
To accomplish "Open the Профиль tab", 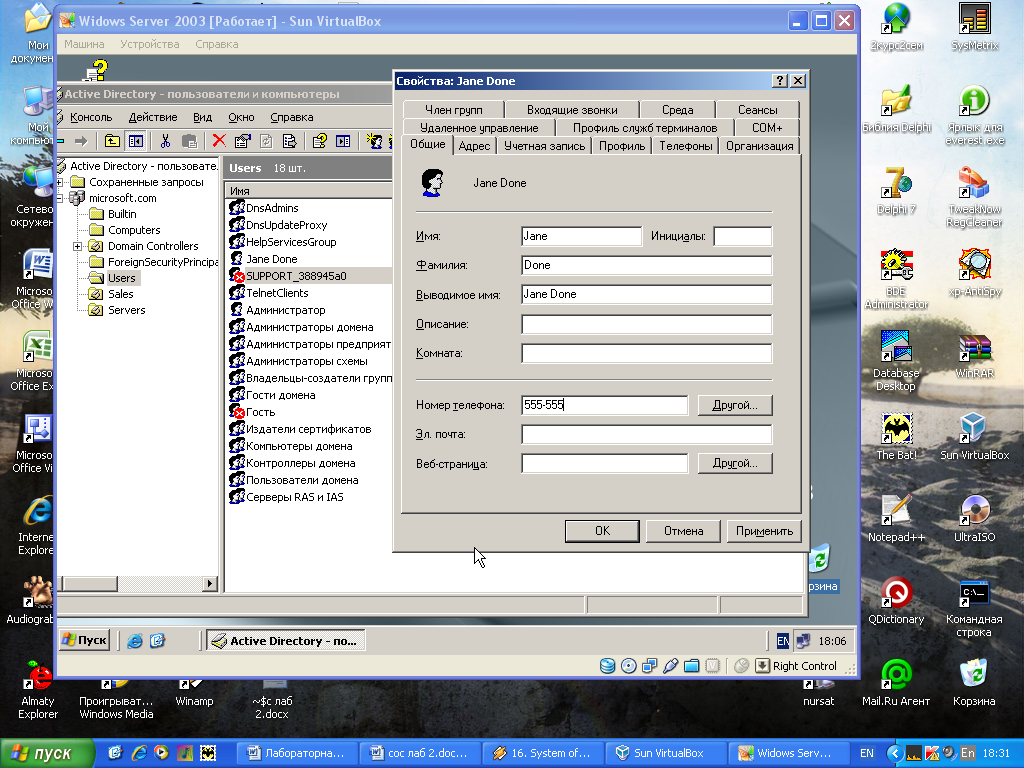I will tap(622, 146).
